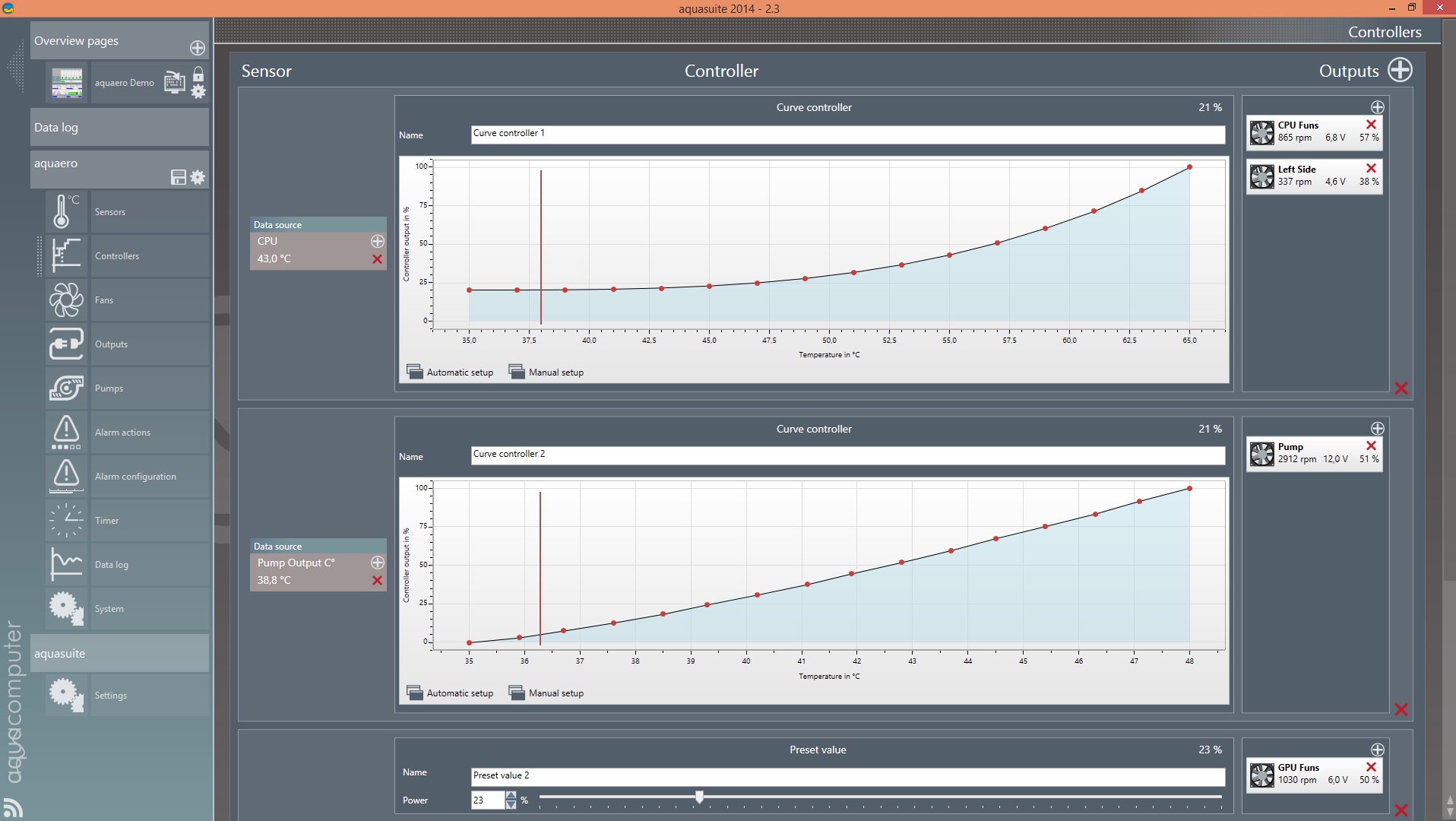Click the save icon in aquaero header
The width and height of the screenshot is (1456, 821).
point(179,177)
